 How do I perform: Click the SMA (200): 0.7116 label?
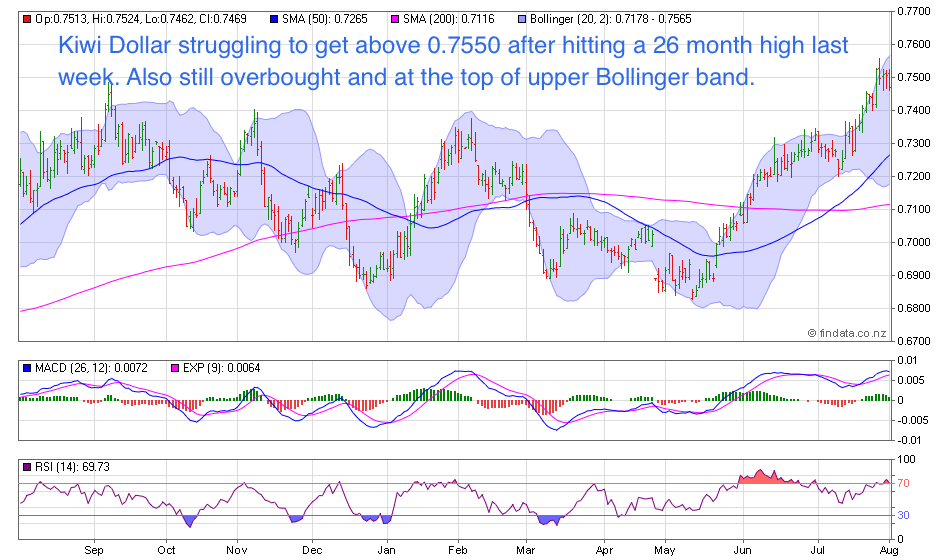[449, 19]
